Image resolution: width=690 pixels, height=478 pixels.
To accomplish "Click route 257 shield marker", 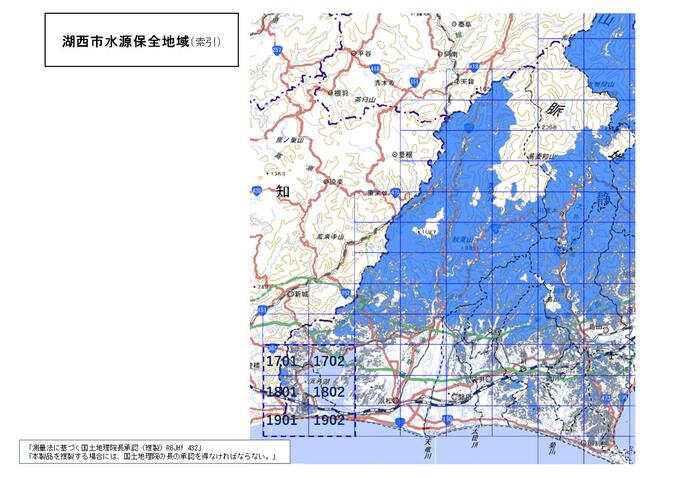I will click(277, 51).
